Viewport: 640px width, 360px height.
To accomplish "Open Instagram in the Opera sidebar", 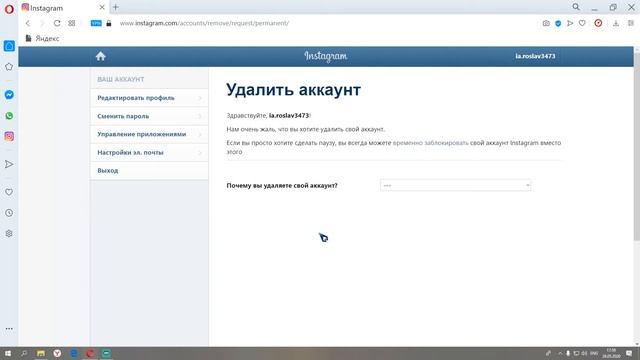I will 9,136.
